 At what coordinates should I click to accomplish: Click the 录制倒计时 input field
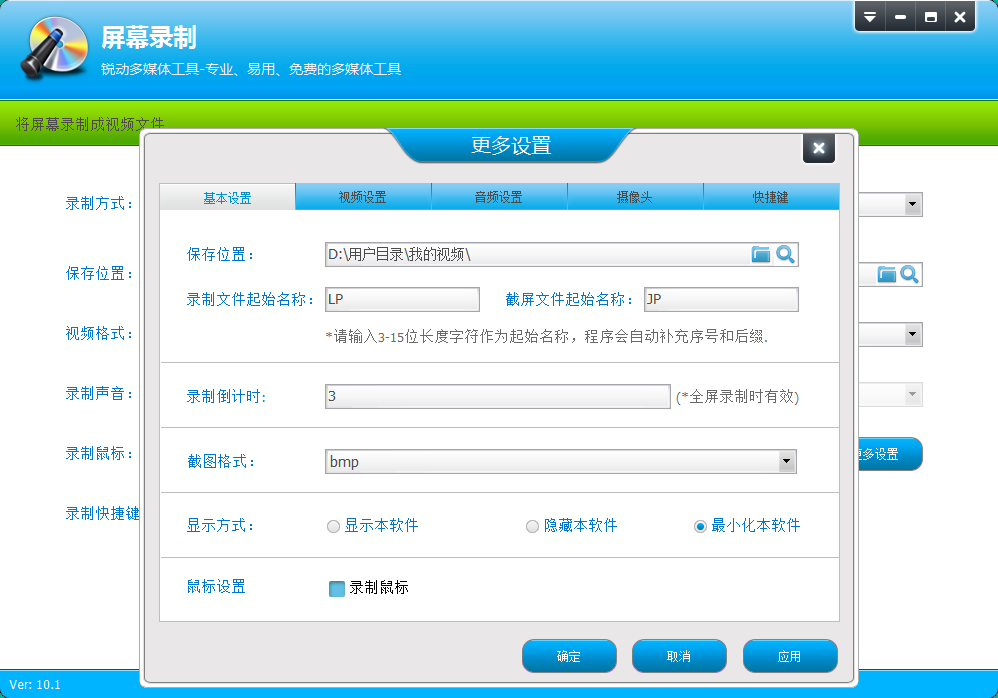tap(497, 397)
